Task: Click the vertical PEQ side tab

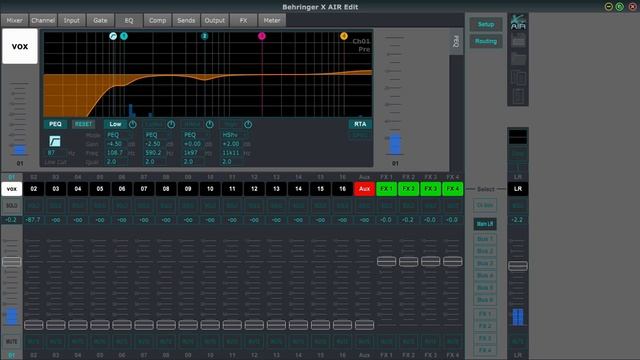Action: (x=456, y=42)
